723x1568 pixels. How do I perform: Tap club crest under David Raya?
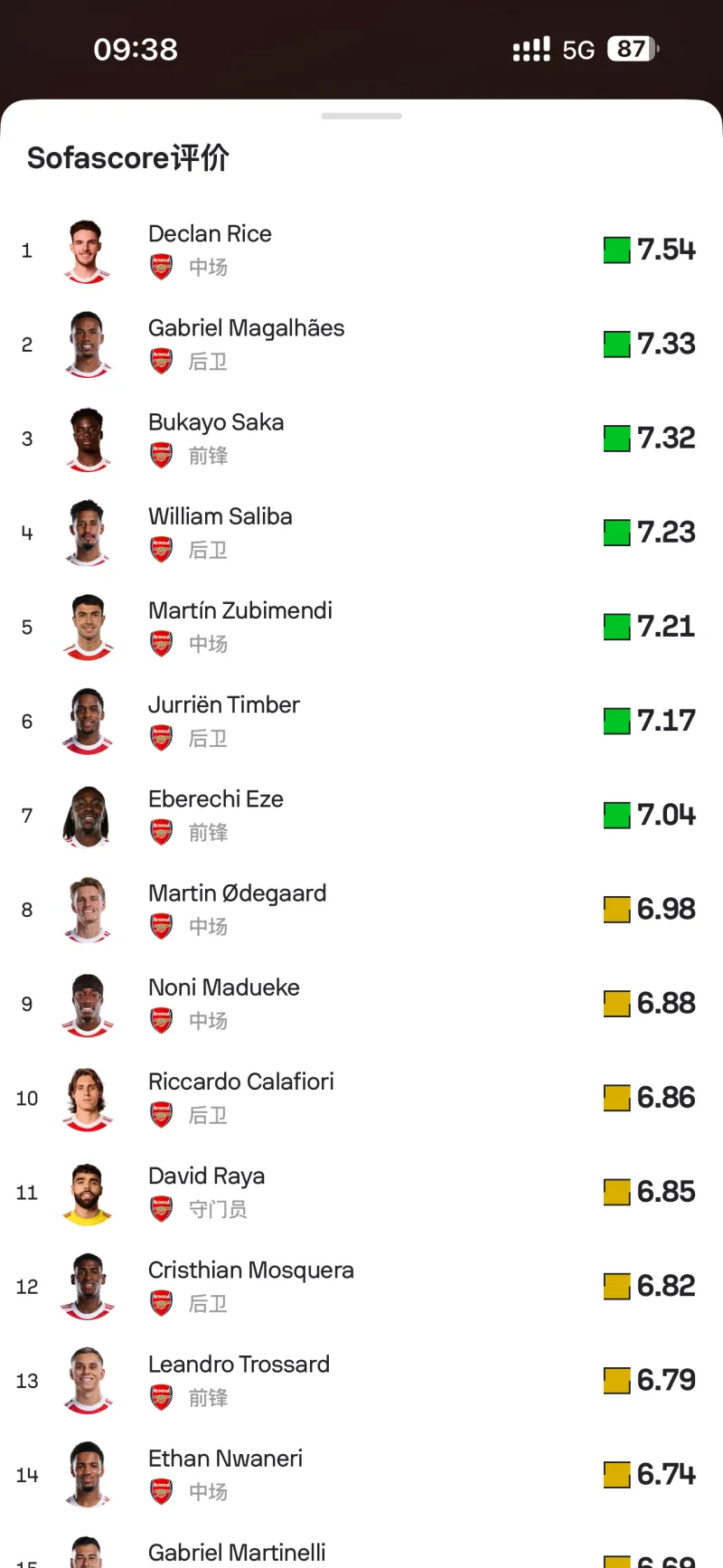tap(162, 1209)
